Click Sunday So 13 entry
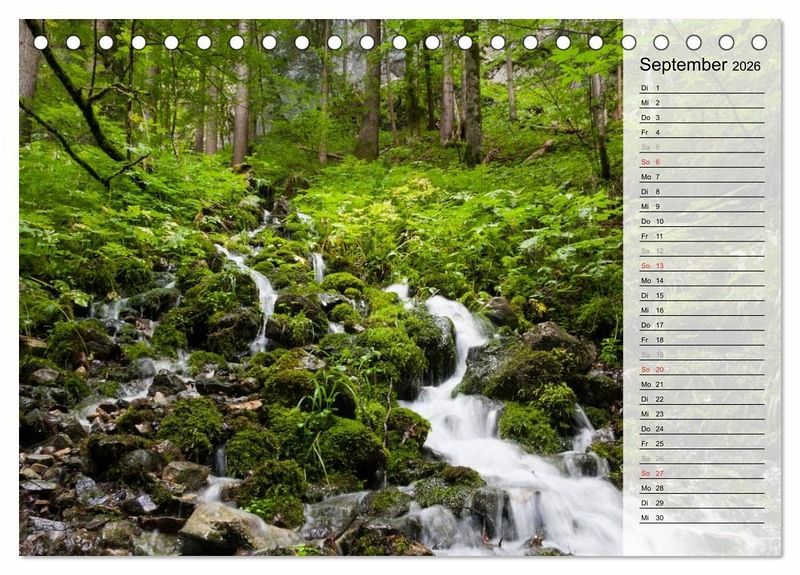The height and width of the screenshot is (575, 800). tap(701, 266)
